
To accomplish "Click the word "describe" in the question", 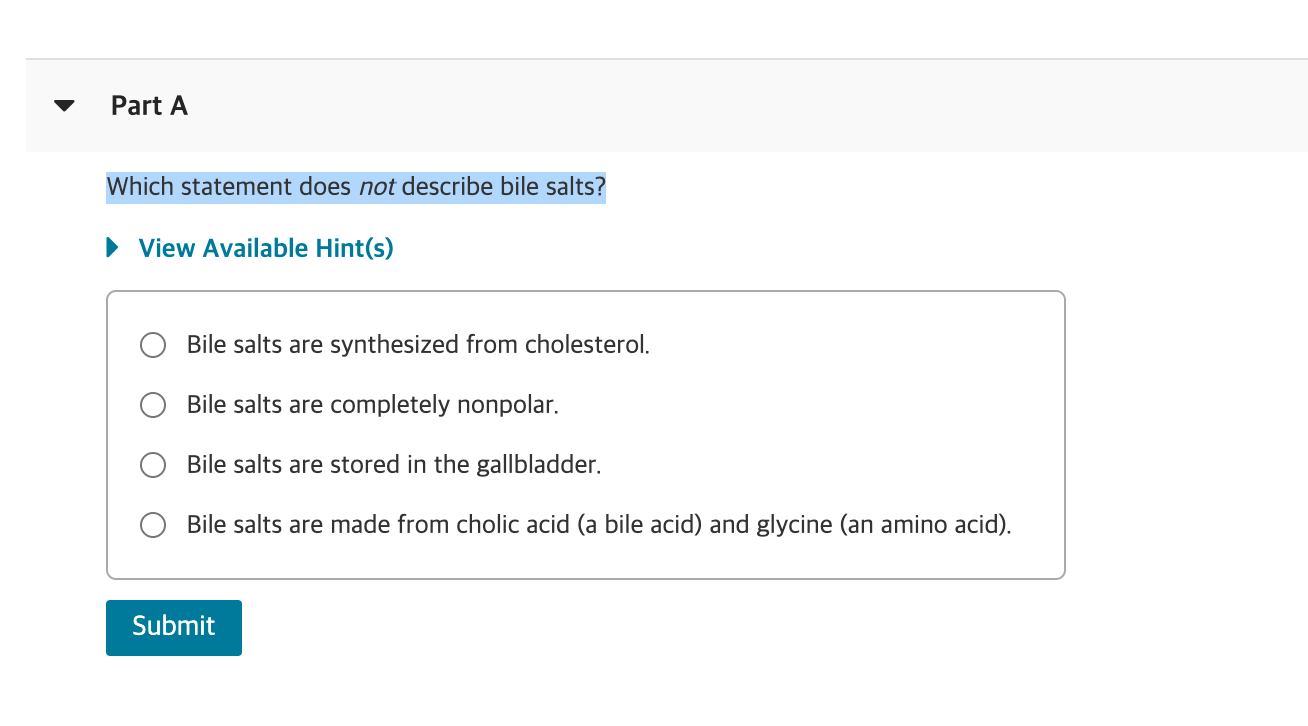I will tap(447, 187).
